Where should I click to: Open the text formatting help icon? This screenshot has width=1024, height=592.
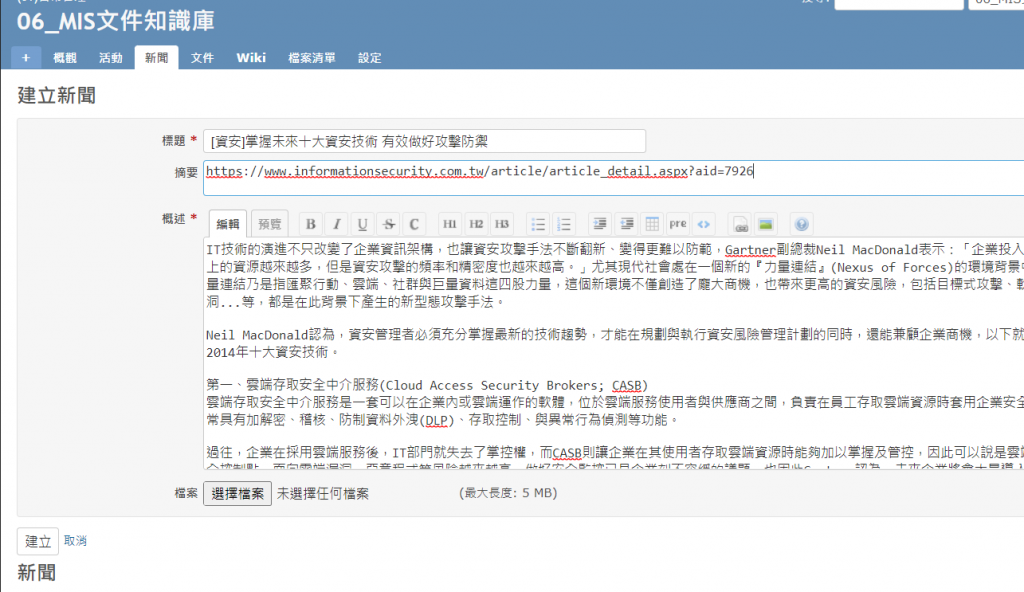point(802,224)
